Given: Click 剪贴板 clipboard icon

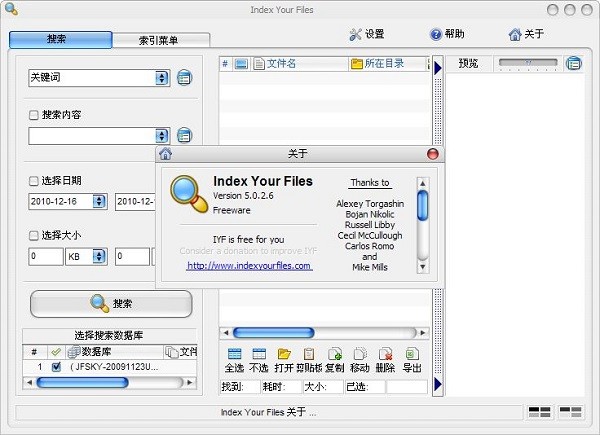Looking at the screenshot, I should tap(309, 354).
